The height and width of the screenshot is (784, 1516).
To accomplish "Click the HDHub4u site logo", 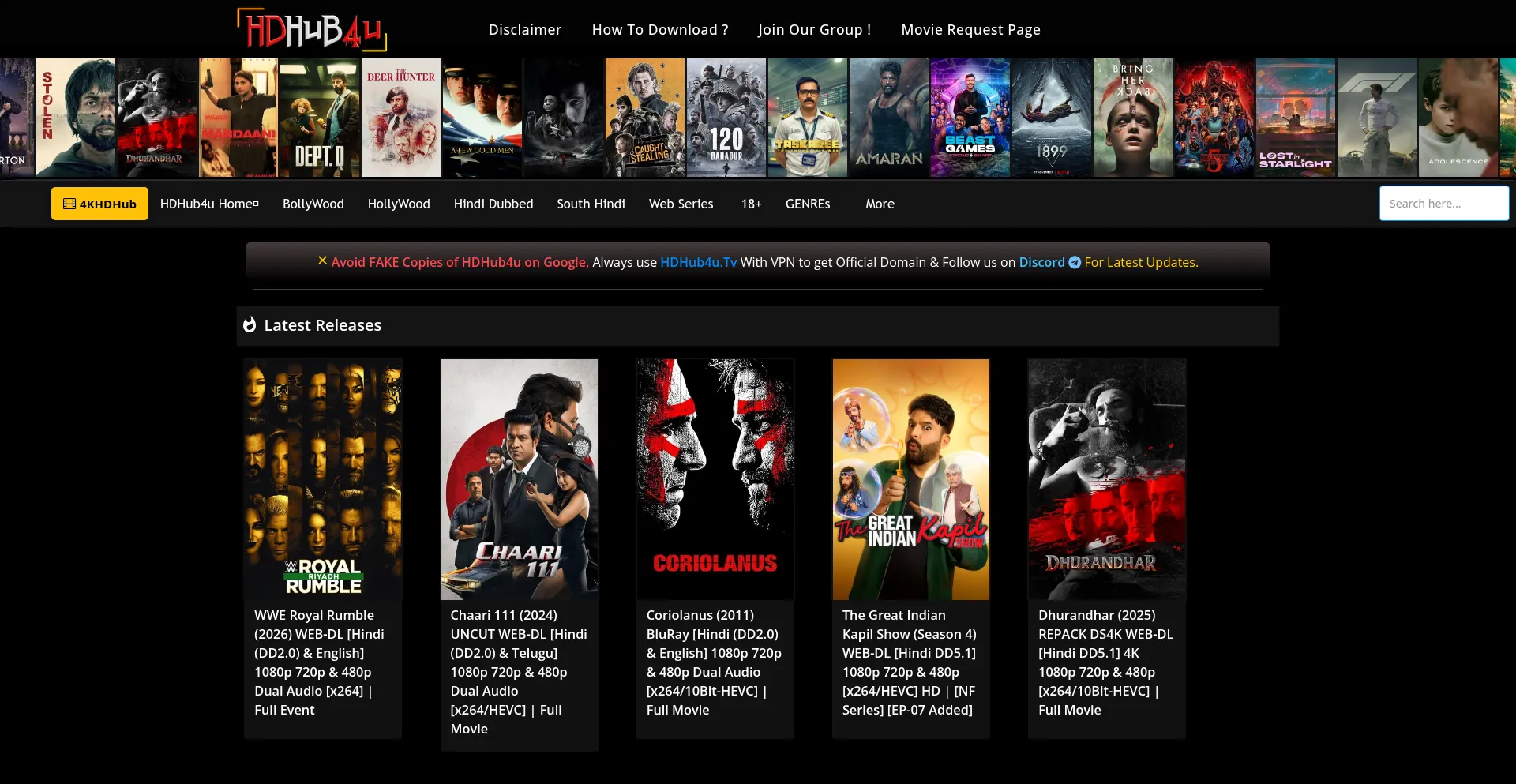I will click(312, 29).
